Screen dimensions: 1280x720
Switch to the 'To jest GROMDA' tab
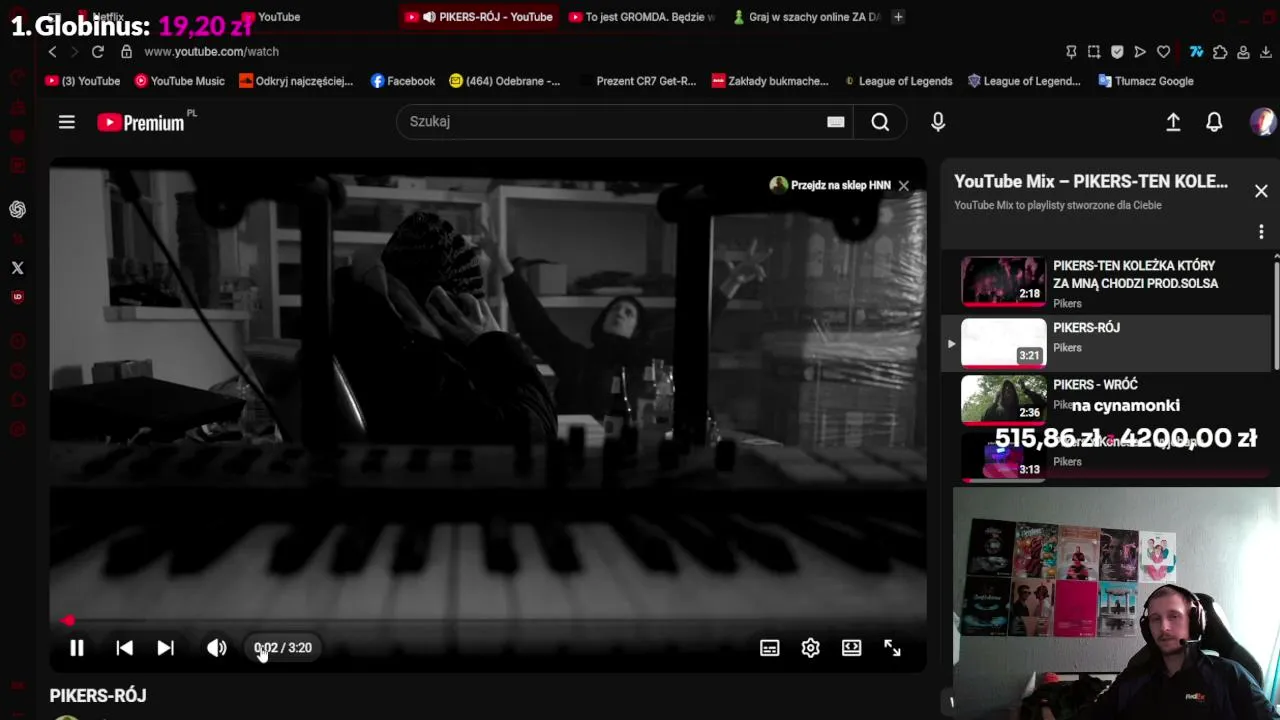tap(641, 17)
